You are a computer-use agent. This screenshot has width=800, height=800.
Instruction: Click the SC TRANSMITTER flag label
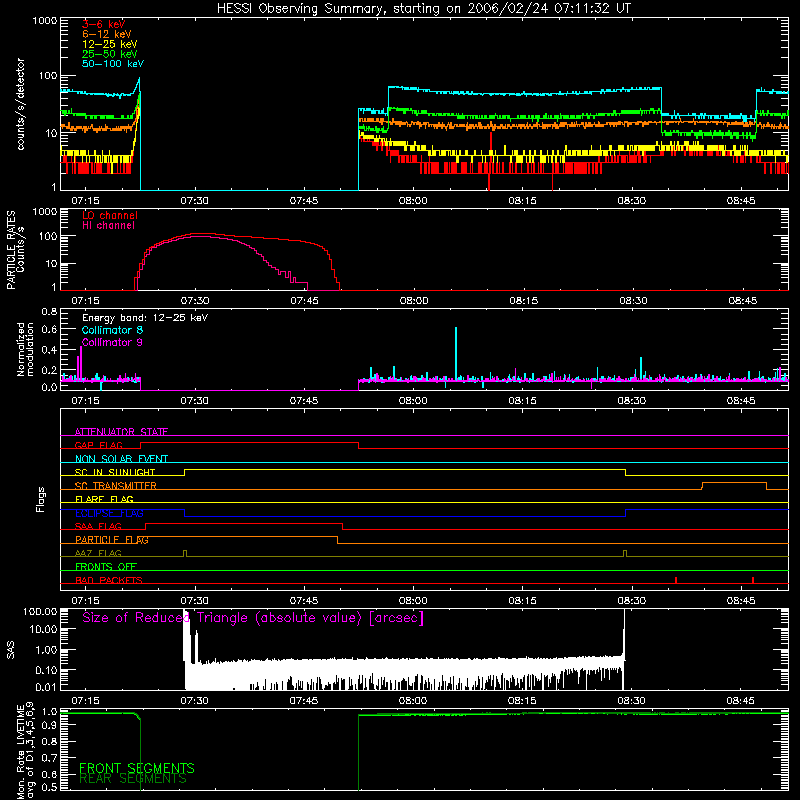click(x=116, y=486)
